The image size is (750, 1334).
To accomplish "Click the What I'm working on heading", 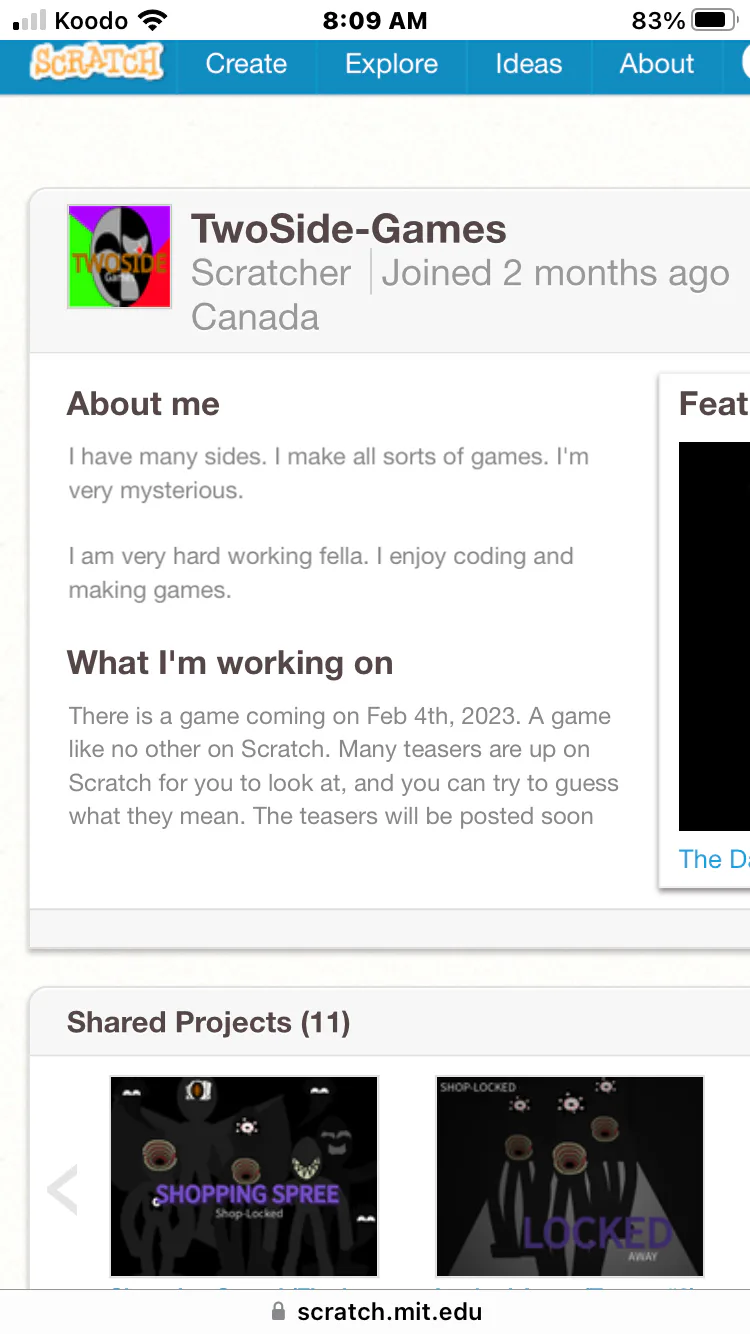I will (x=230, y=663).
